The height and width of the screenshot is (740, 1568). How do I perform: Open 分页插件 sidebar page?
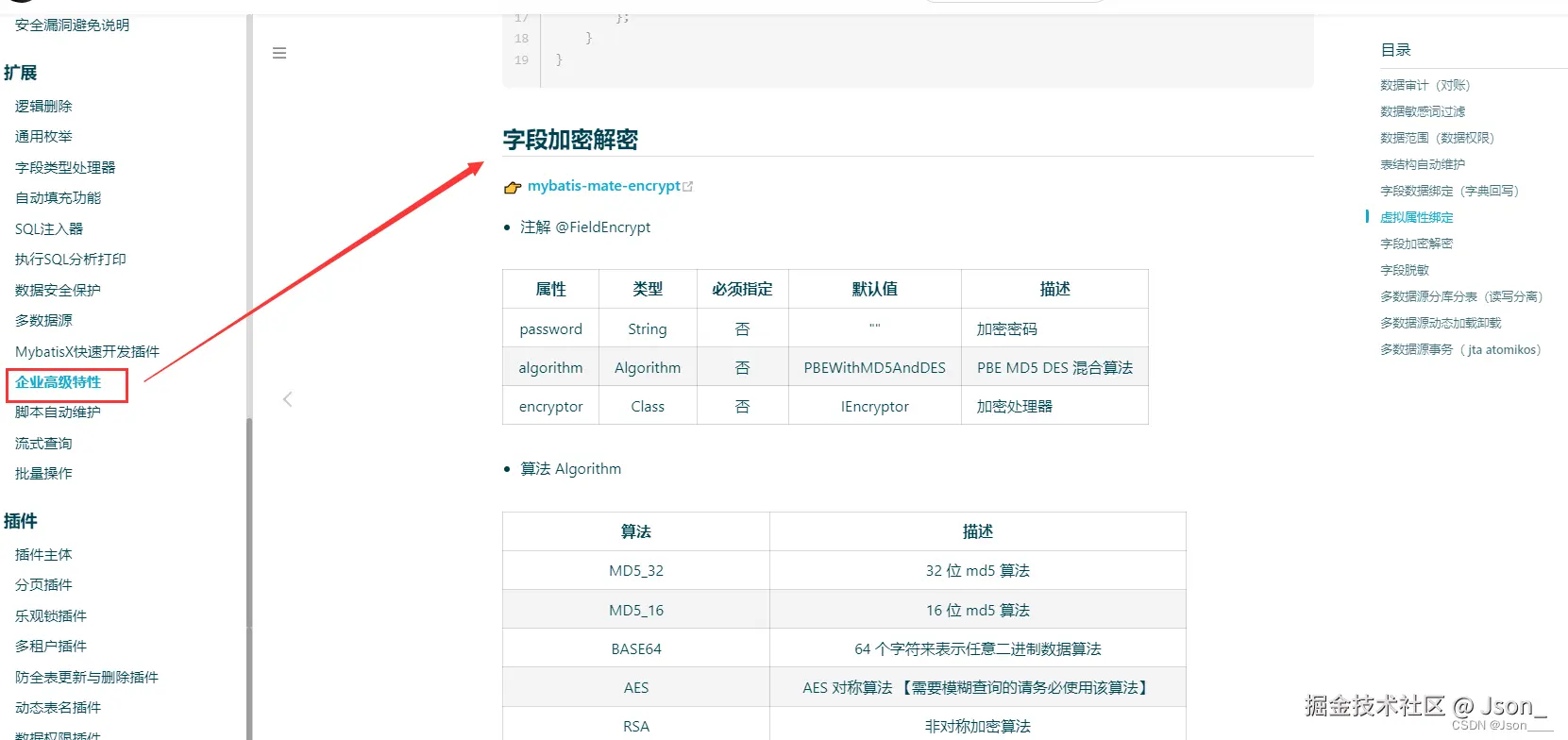coord(43,585)
